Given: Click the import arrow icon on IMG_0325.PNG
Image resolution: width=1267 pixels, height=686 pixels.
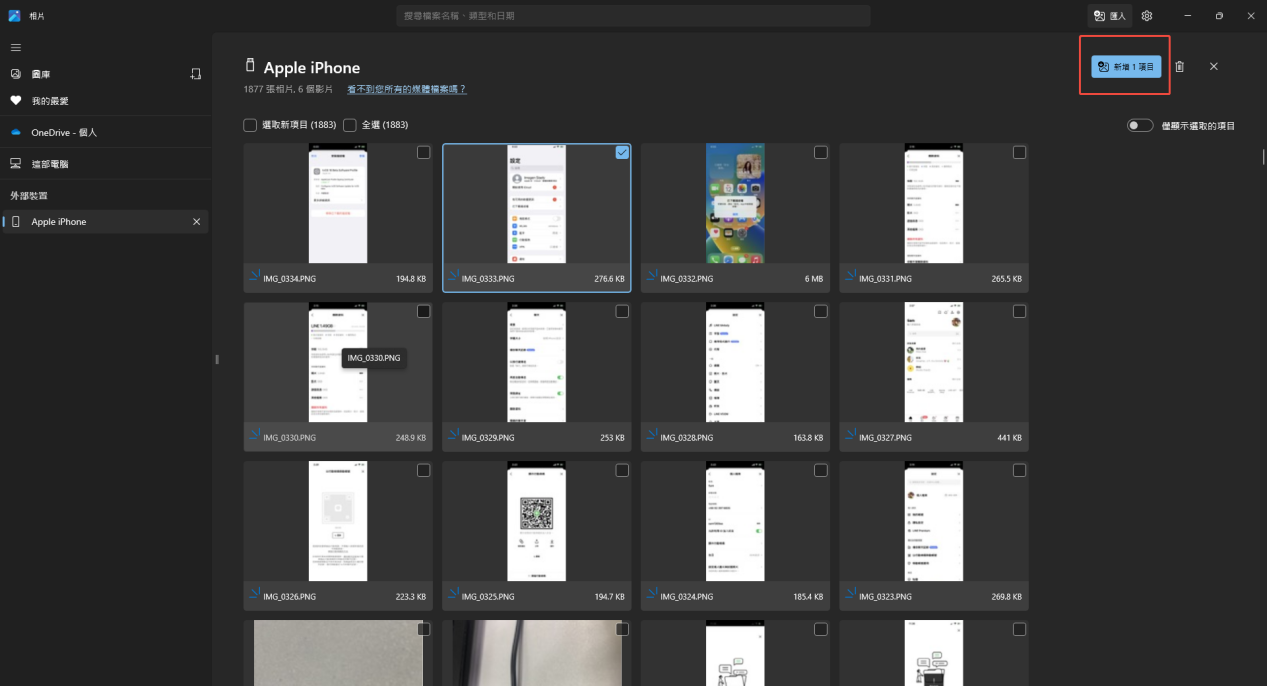Looking at the screenshot, I should pos(454,595).
